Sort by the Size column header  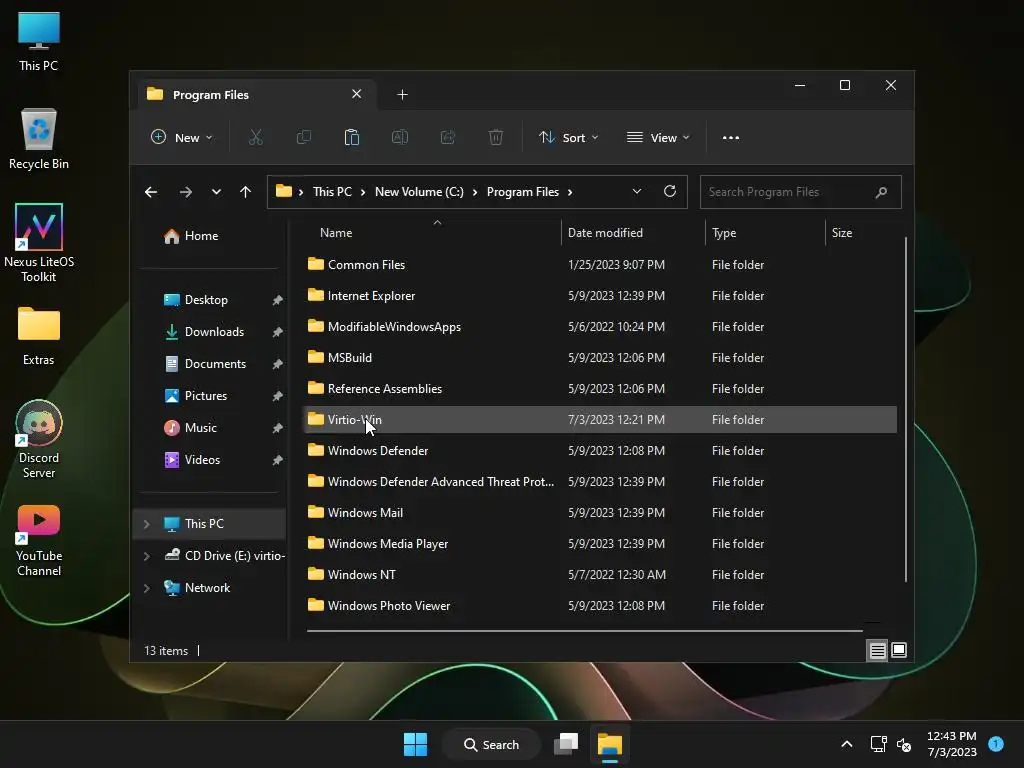842,233
